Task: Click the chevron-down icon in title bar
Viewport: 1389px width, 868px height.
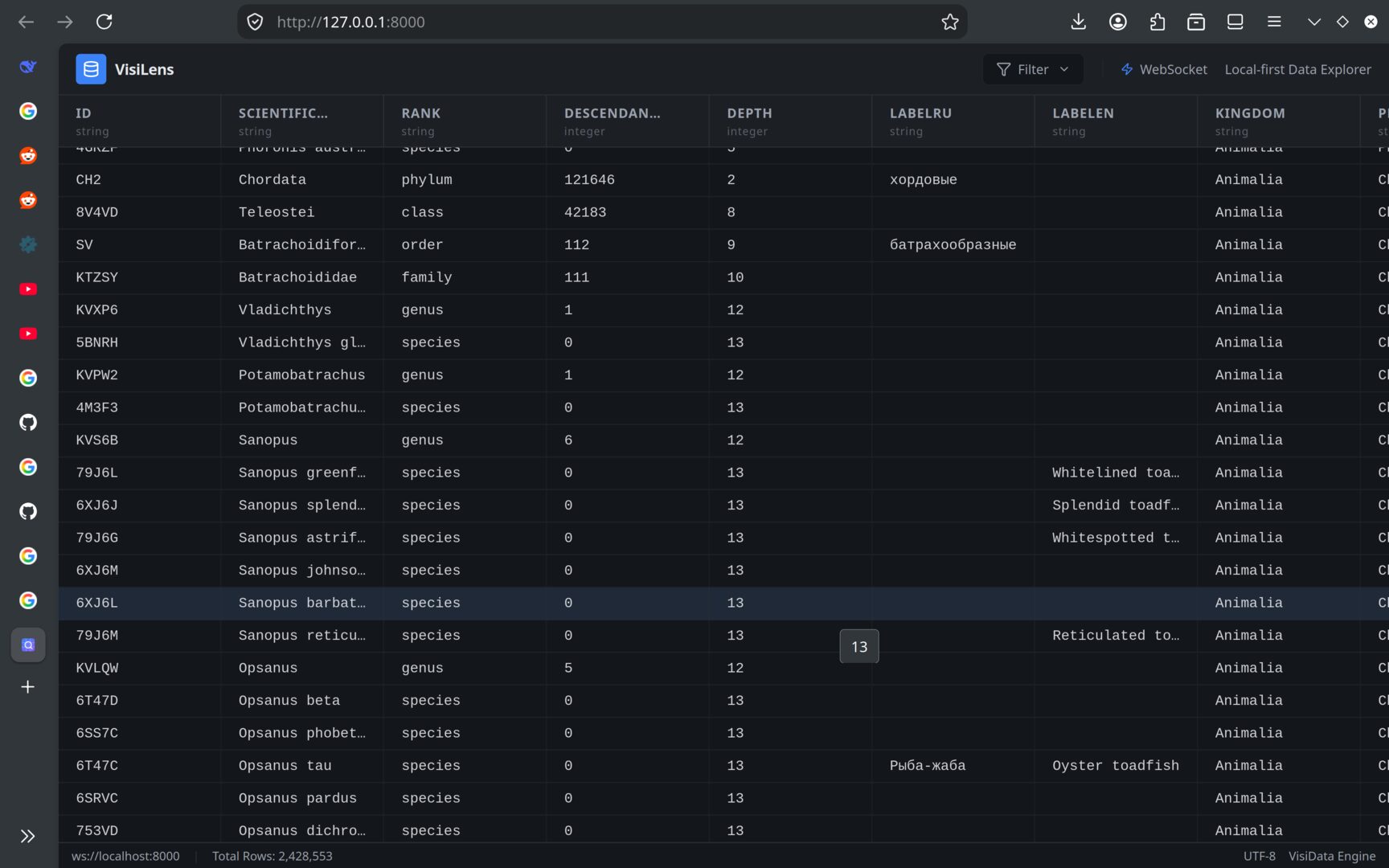Action: [x=1314, y=22]
